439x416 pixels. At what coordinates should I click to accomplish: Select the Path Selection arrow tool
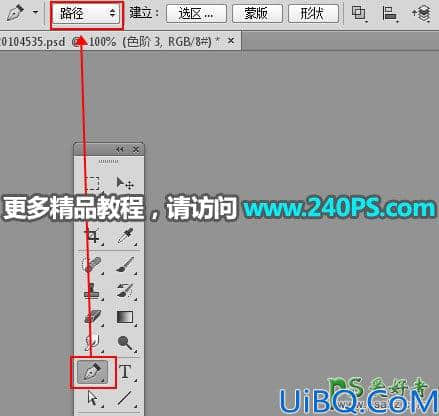coord(93,398)
